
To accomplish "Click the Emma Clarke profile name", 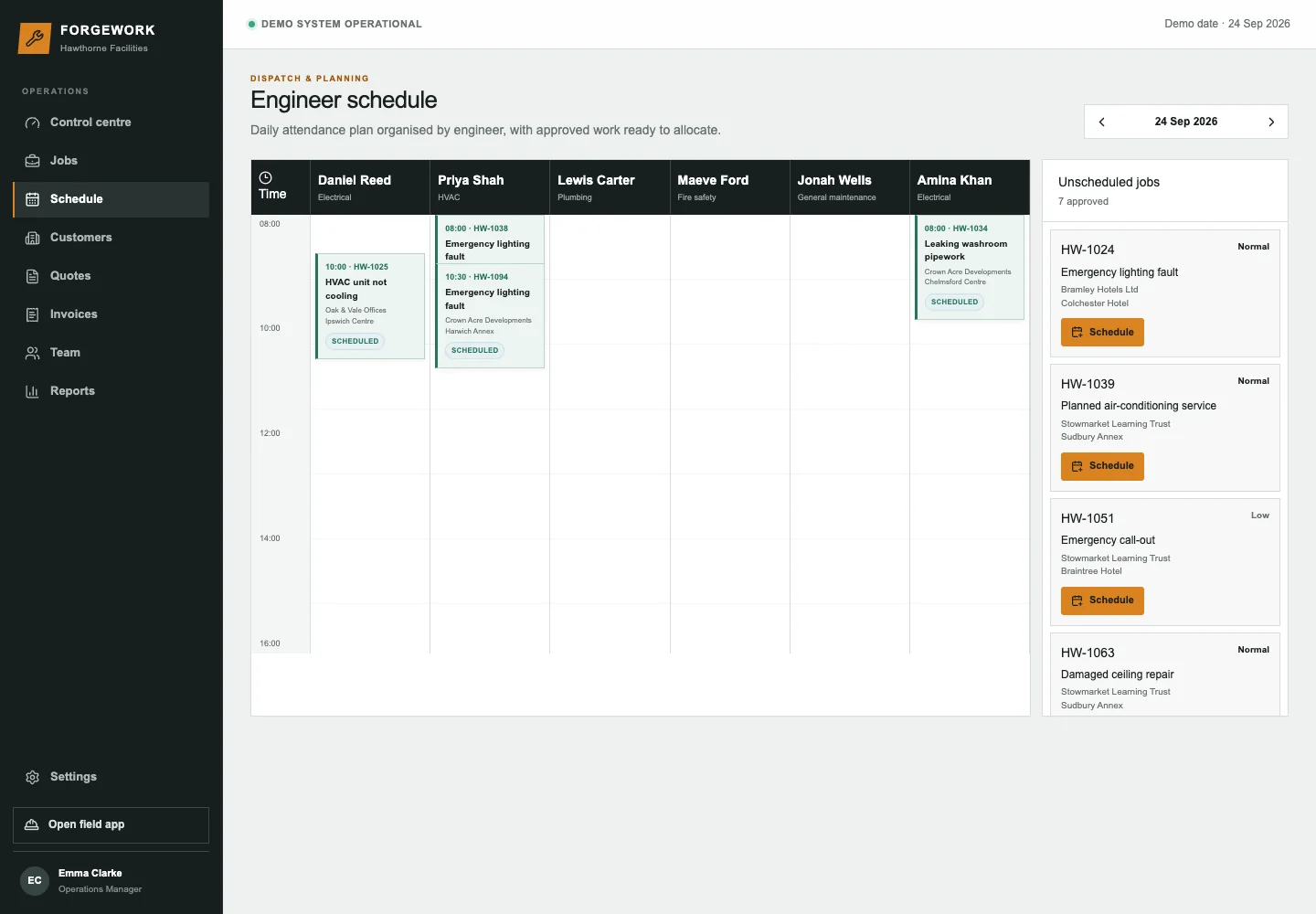I will click(x=90, y=874).
